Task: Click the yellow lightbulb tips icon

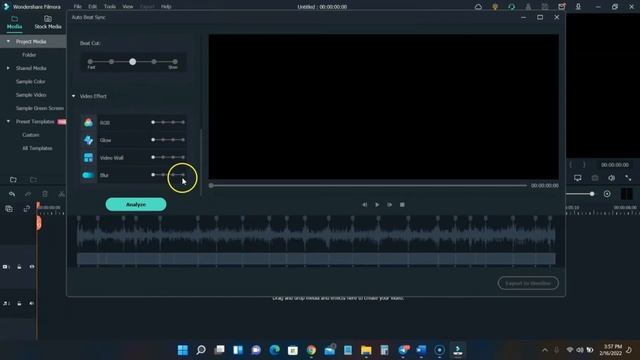Action: pos(495,7)
